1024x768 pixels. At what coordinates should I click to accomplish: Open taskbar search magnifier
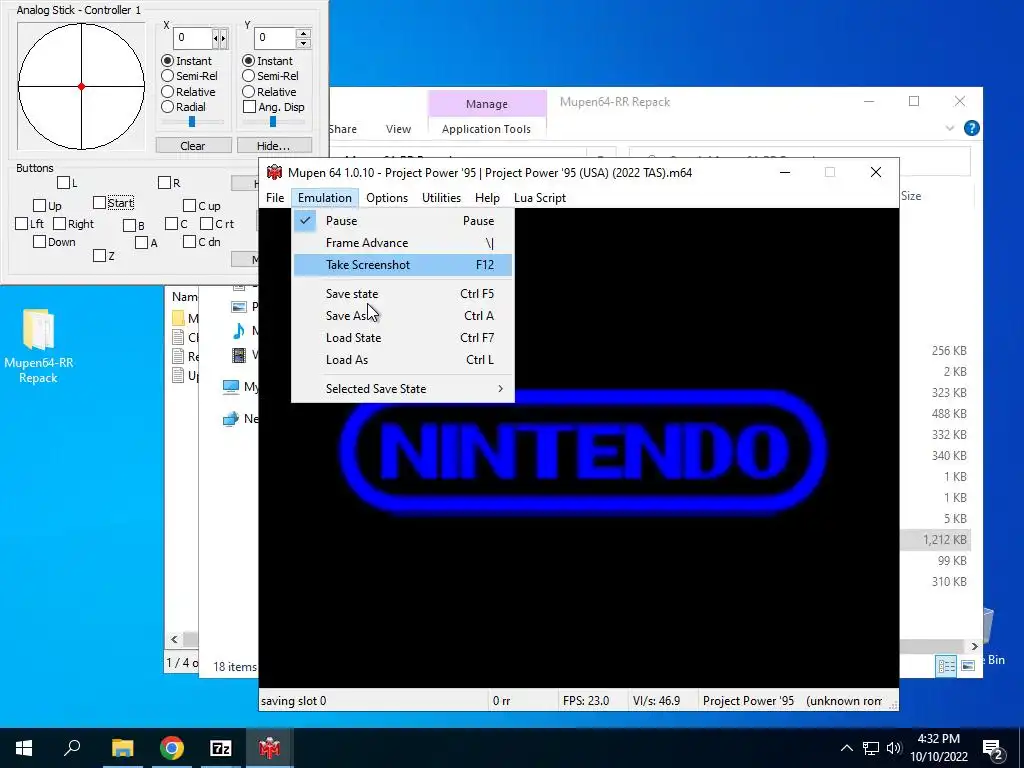point(72,748)
